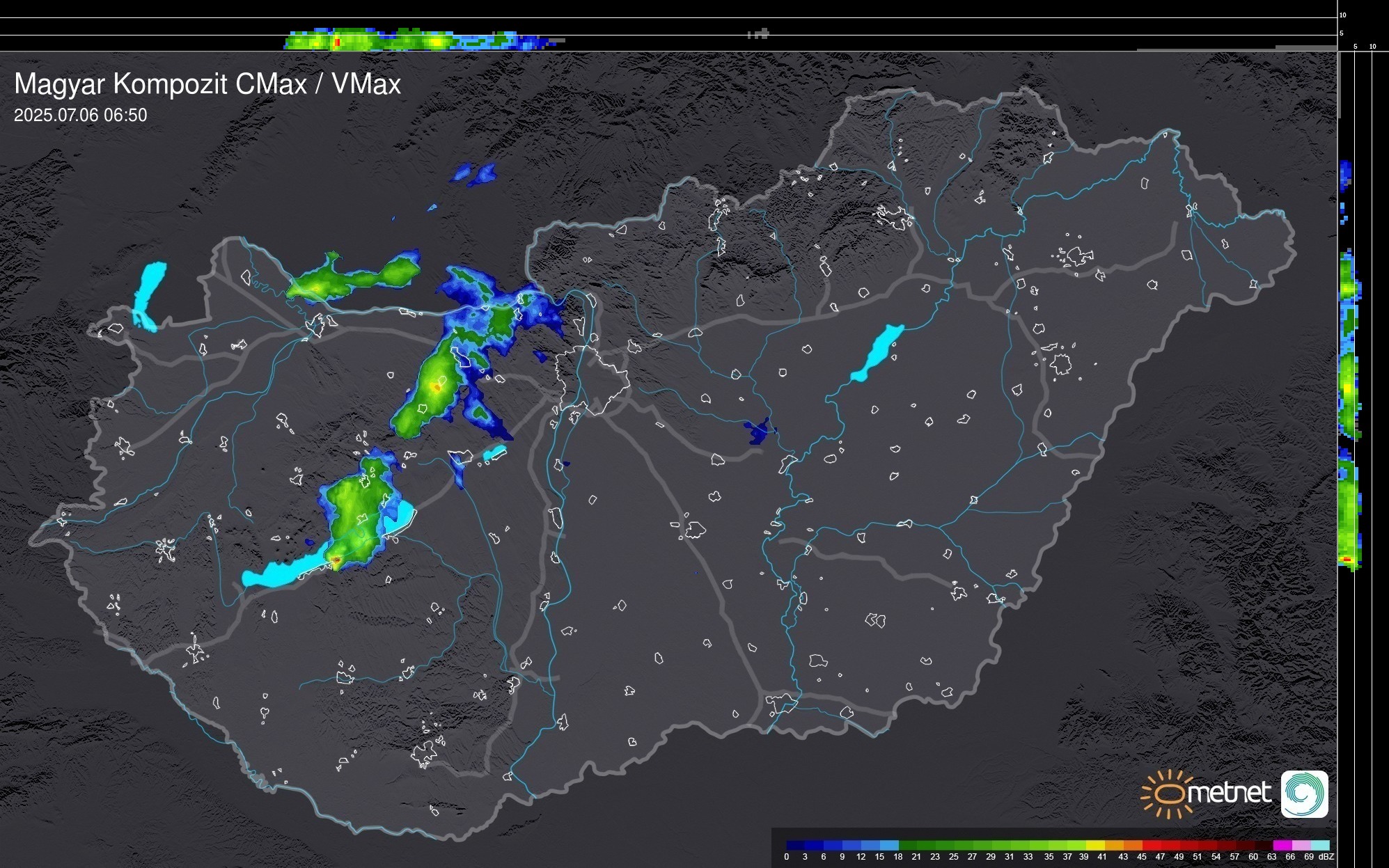This screenshot has width=1389, height=868.
Task: Click the green swirl app logo
Action: 1304,794
